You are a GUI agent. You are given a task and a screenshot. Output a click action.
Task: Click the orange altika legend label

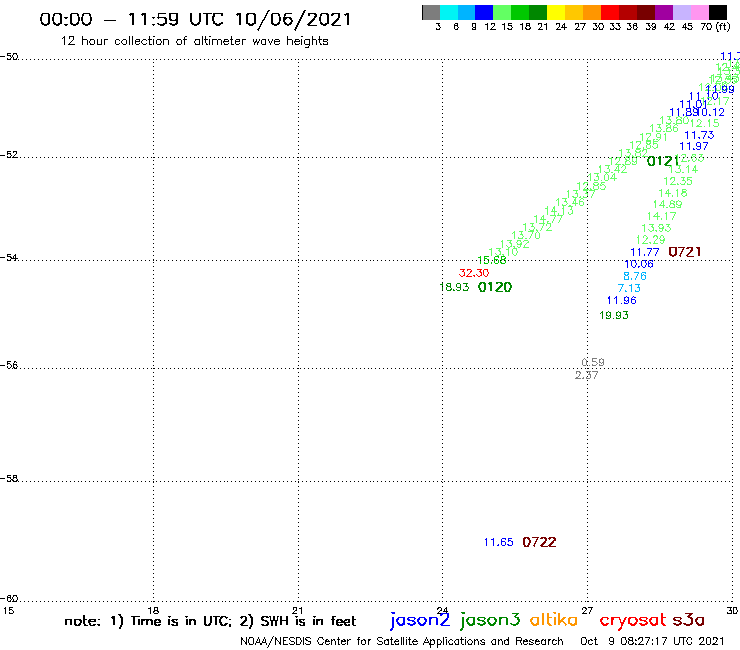pyautogui.click(x=554, y=620)
